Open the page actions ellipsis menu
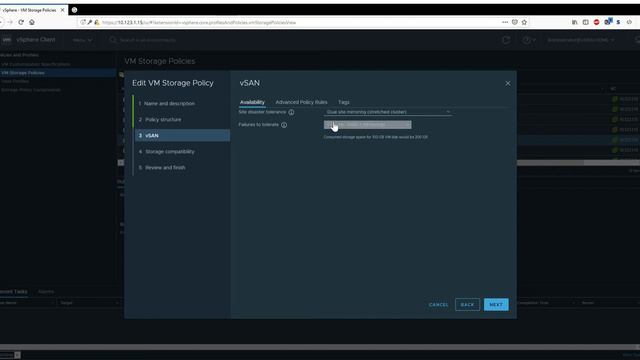The height and width of the screenshot is (360, 640). (x=505, y=22)
